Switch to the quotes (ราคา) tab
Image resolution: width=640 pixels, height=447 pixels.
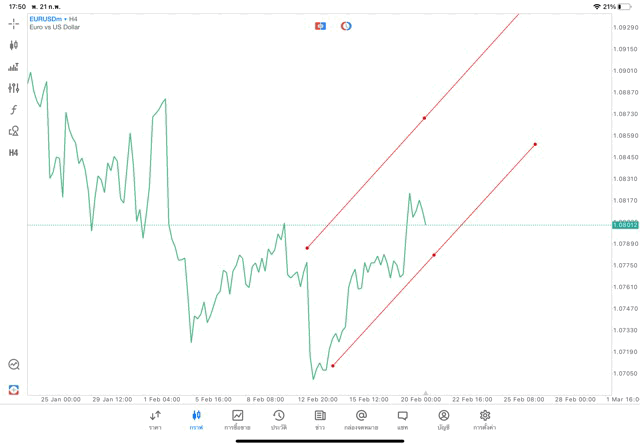click(x=155, y=420)
